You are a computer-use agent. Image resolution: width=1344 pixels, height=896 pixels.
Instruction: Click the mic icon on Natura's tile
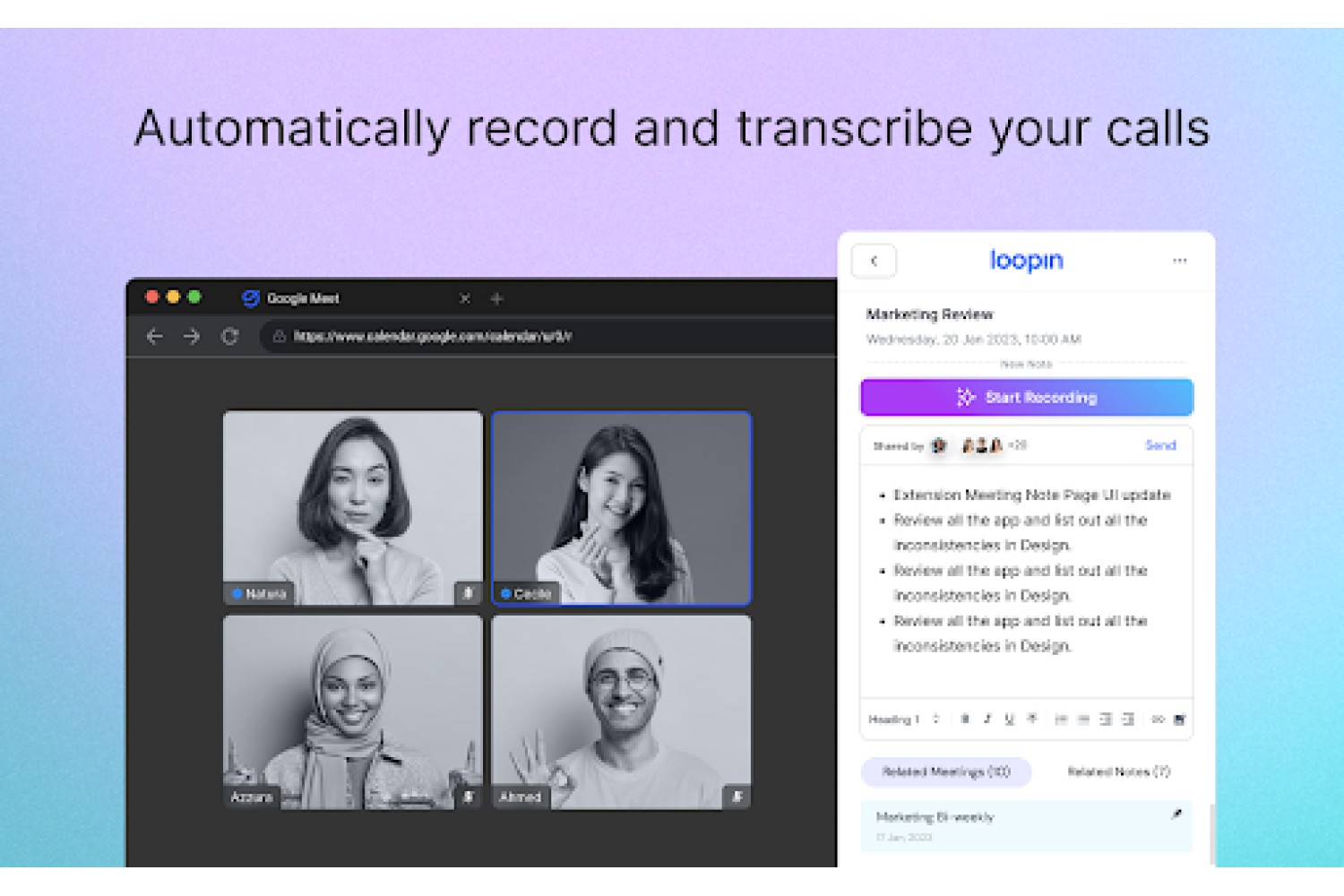(468, 593)
